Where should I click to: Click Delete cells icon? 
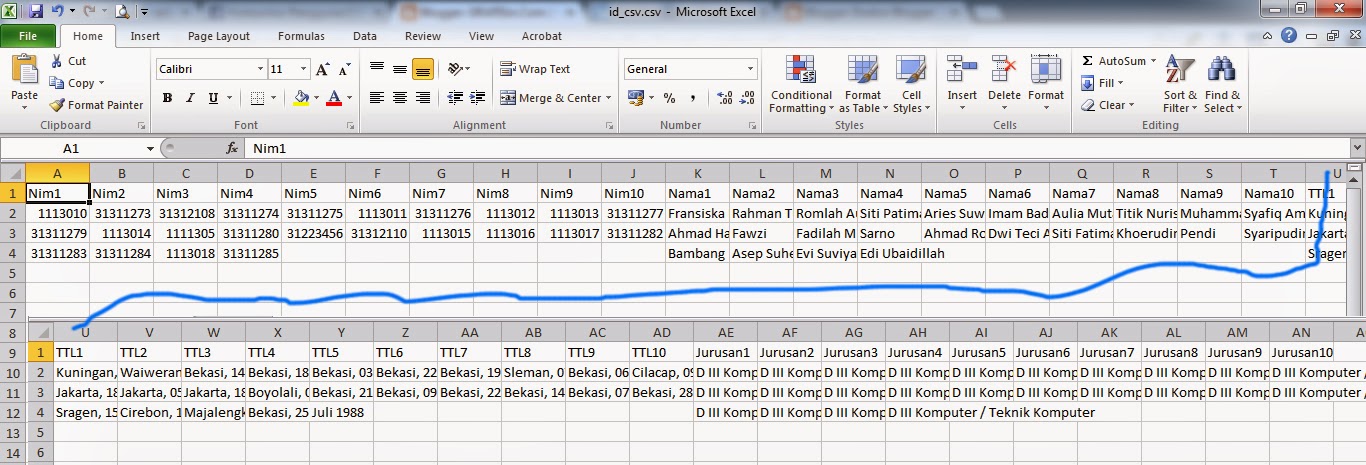click(1004, 70)
